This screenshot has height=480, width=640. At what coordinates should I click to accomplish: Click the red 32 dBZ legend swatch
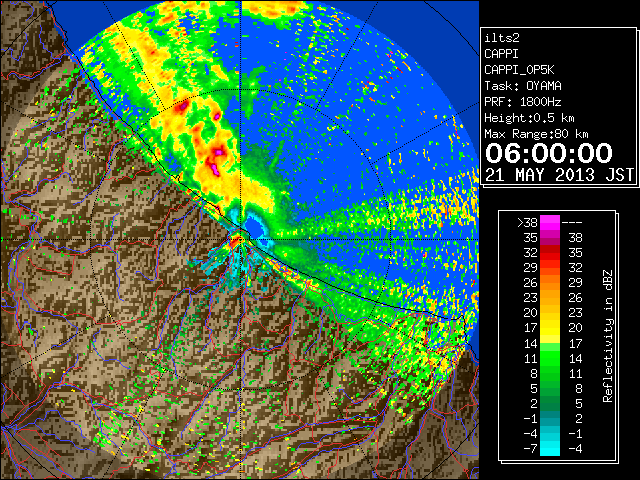click(550, 253)
